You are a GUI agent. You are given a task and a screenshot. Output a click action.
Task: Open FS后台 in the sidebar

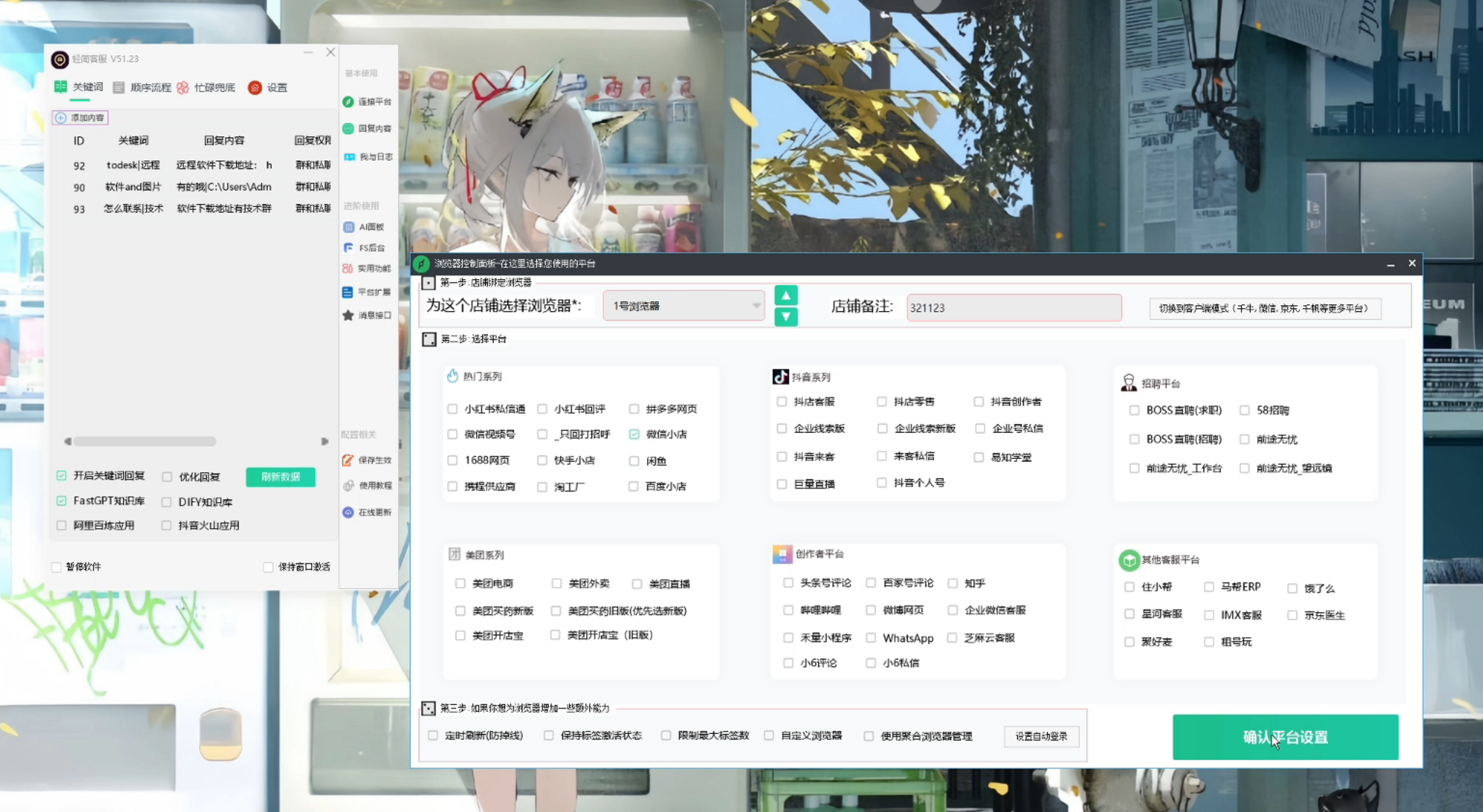point(364,247)
